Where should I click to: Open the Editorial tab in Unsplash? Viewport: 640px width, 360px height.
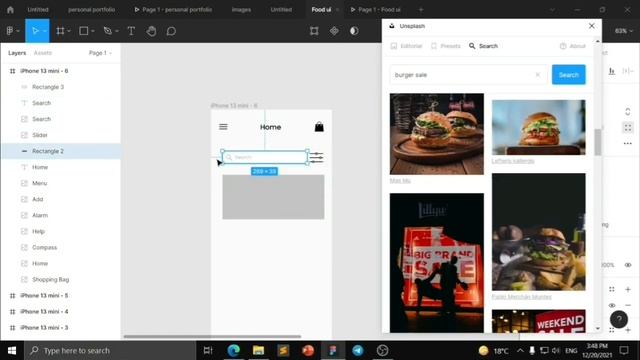click(x=406, y=46)
